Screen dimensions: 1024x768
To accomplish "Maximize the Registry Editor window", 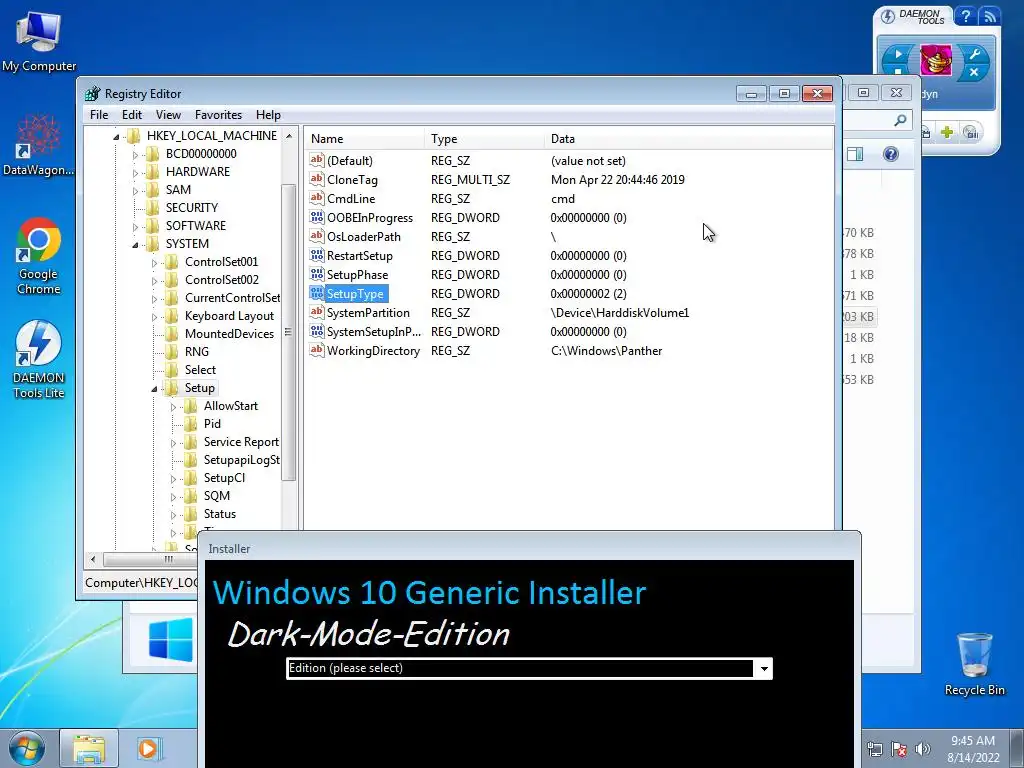I will click(x=784, y=94).
